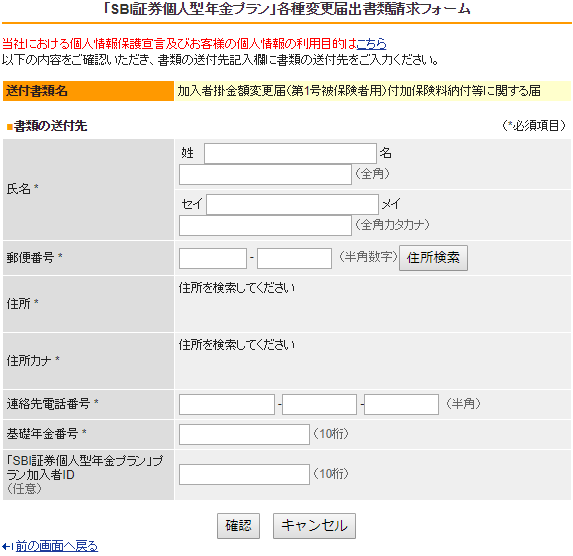Click the 連絡先電話番号 label
Screen dimensions: 573x556
pyautogui.click(x=48, y=404)
